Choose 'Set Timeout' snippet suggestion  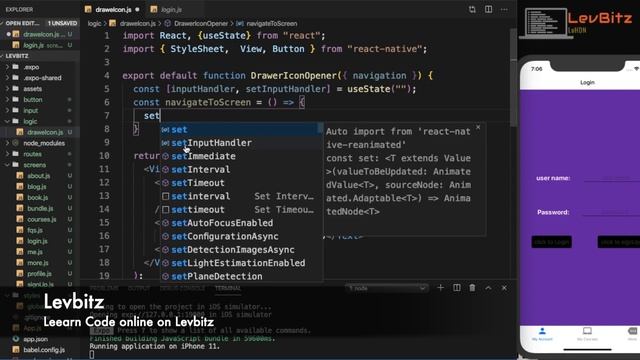click(241, 209)
